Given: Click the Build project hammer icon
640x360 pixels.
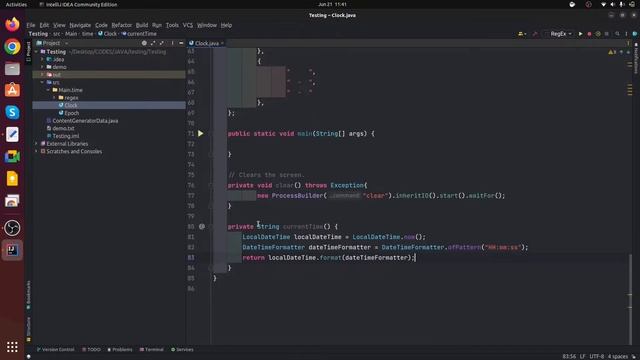Looking at the screenshot, I should pos(535,34).
